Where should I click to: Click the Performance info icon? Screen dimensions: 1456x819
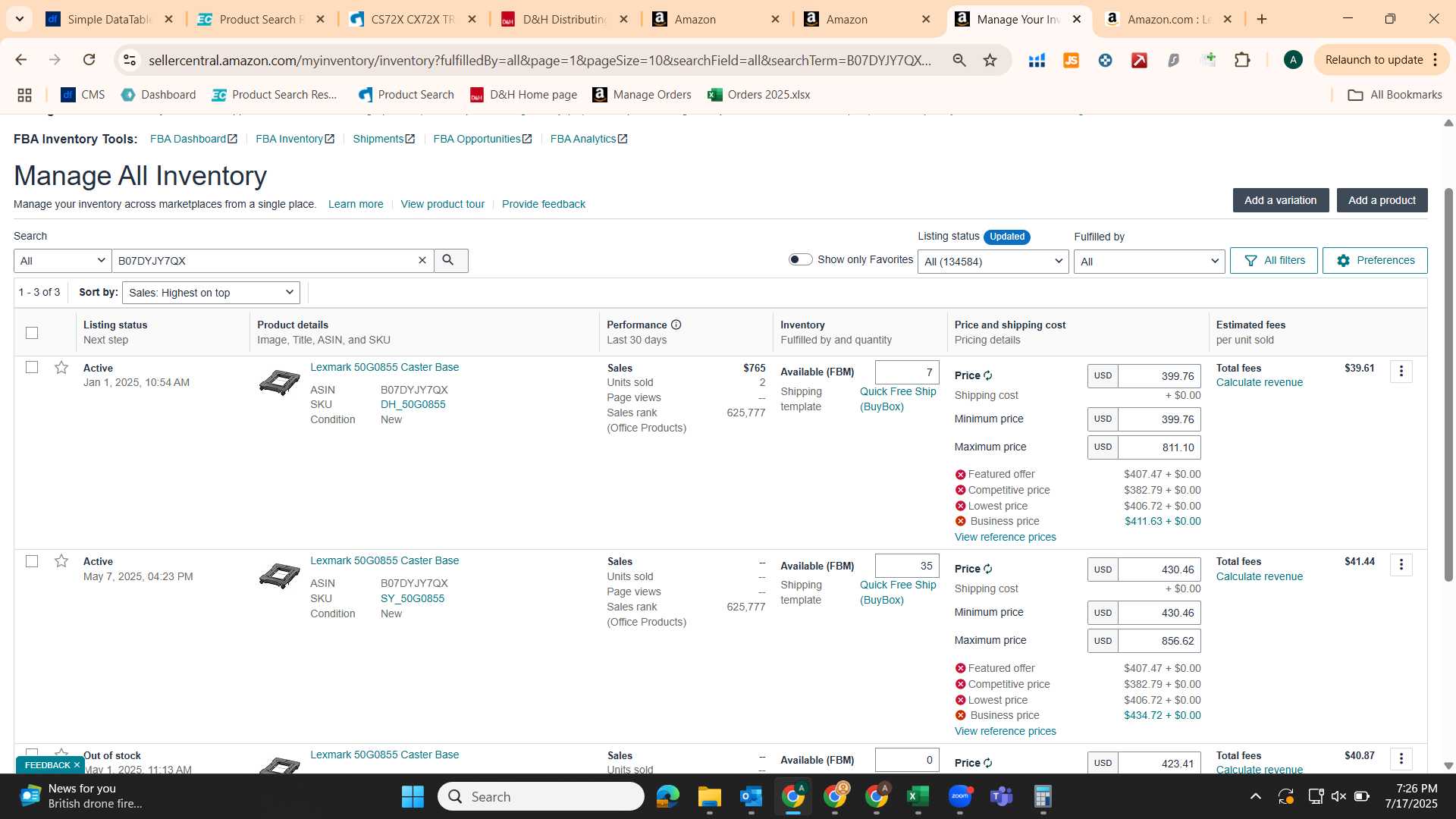point(676,325)
